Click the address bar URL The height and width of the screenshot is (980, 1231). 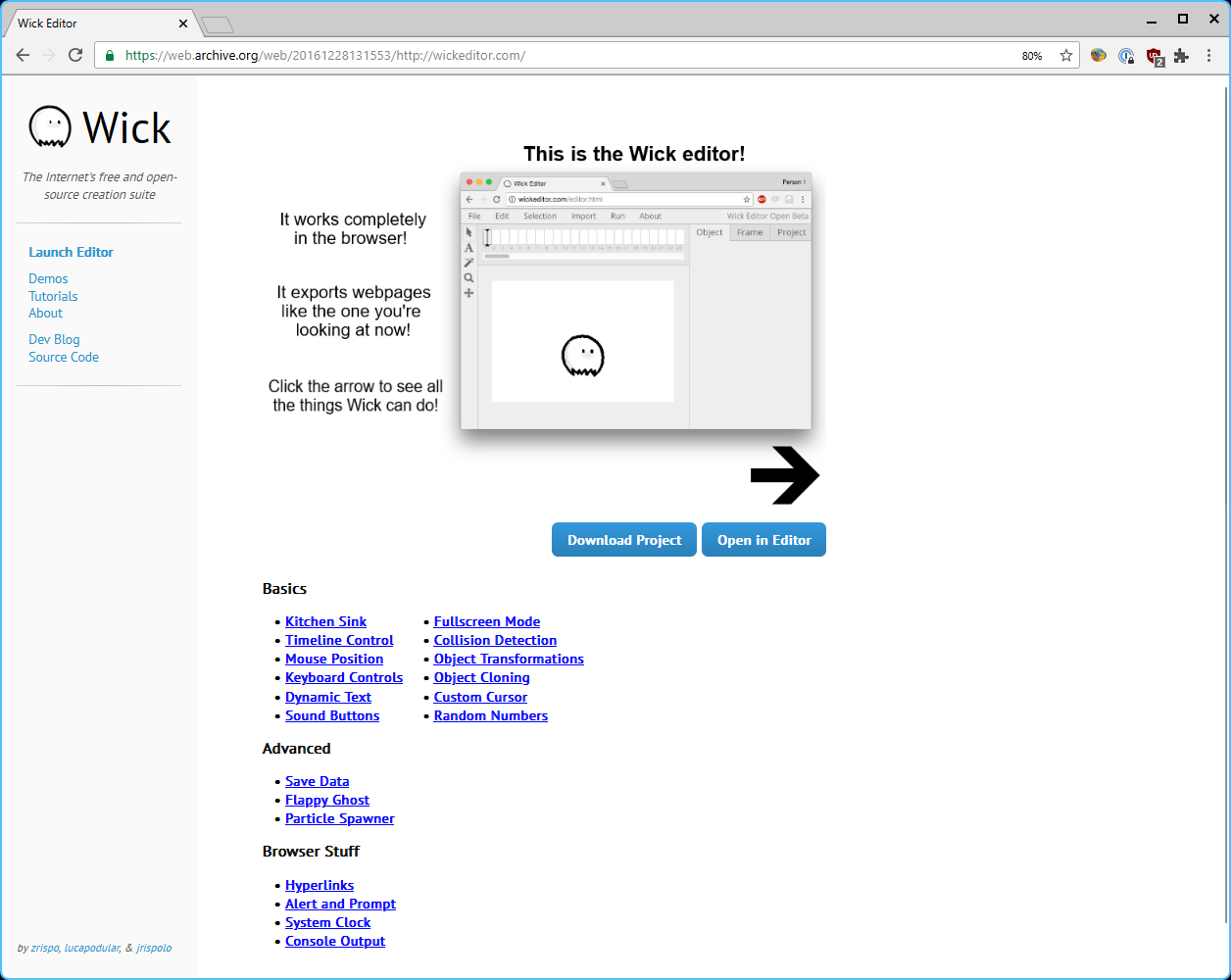tap(325, 56)
